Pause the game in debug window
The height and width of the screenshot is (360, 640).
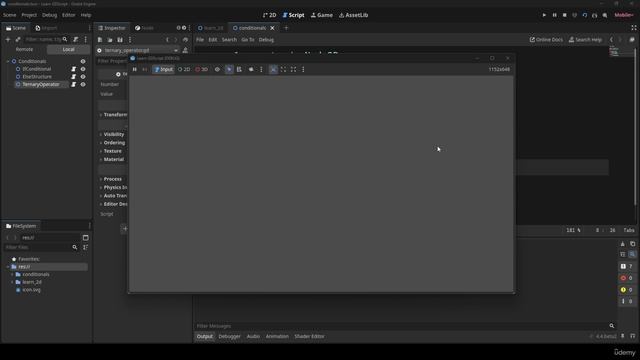point(134,69)
